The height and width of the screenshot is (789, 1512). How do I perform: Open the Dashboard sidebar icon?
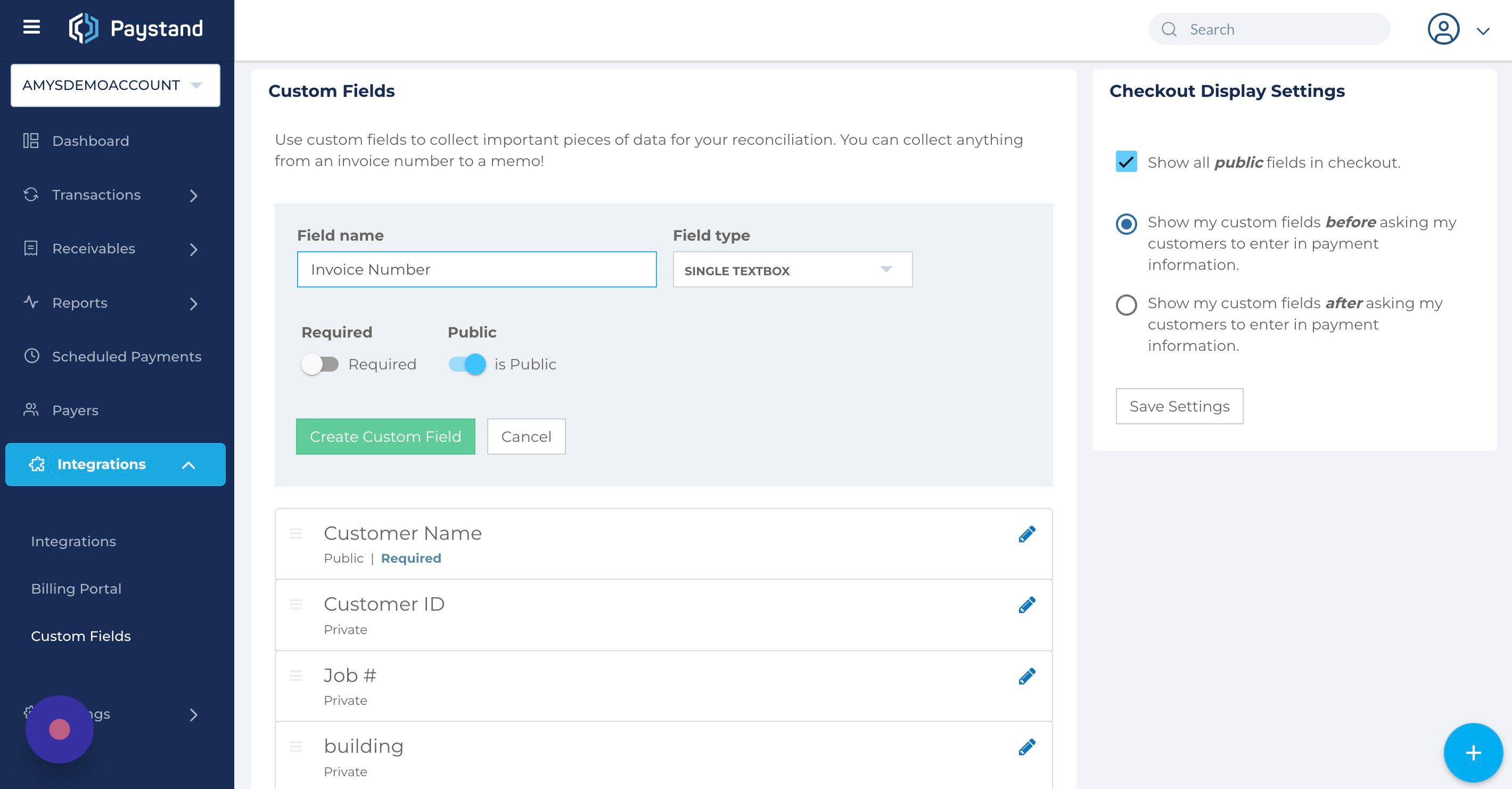(32, 141)
